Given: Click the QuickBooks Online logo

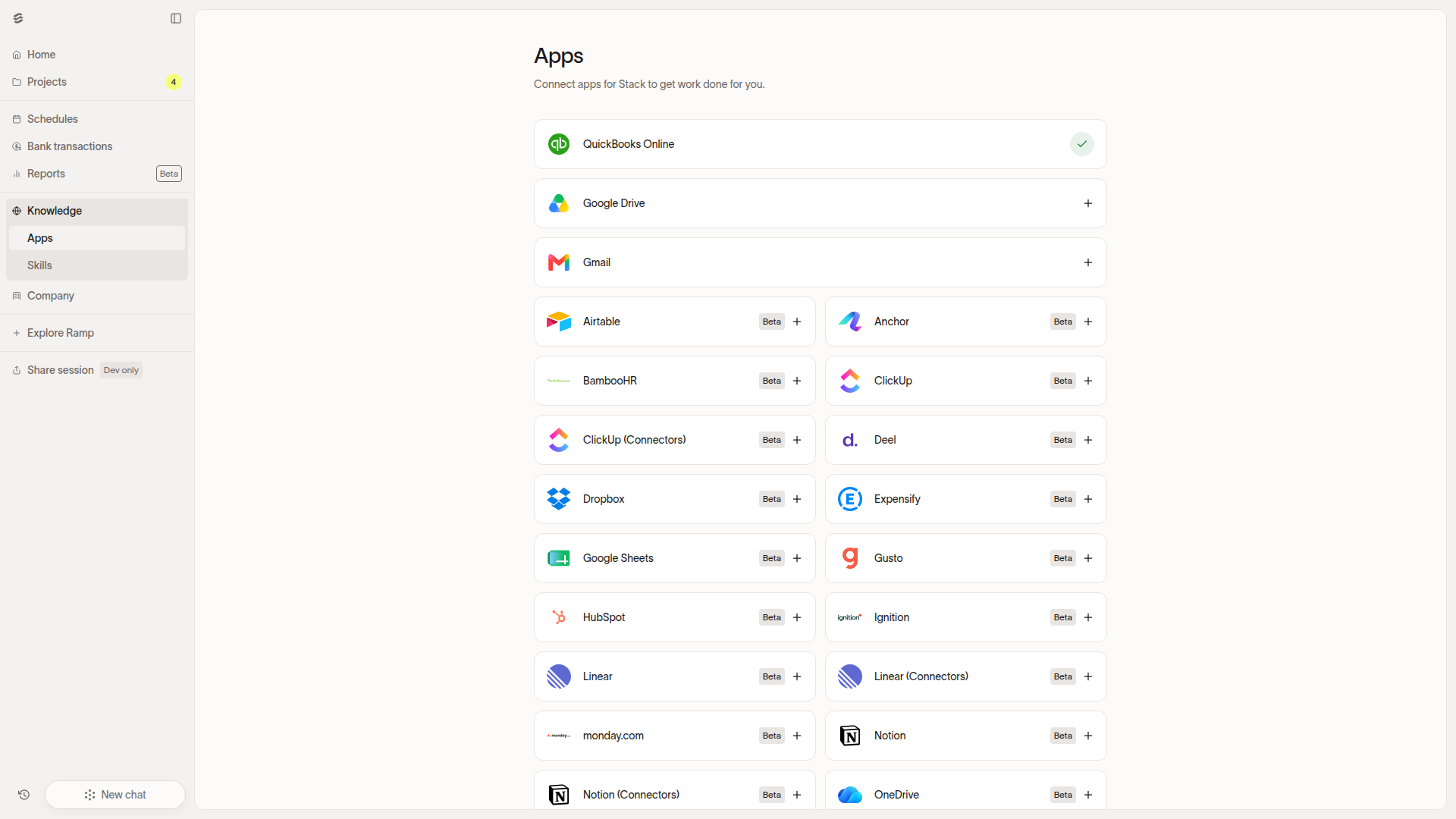Looking at the screenshot, I should [x=559, y=144].
